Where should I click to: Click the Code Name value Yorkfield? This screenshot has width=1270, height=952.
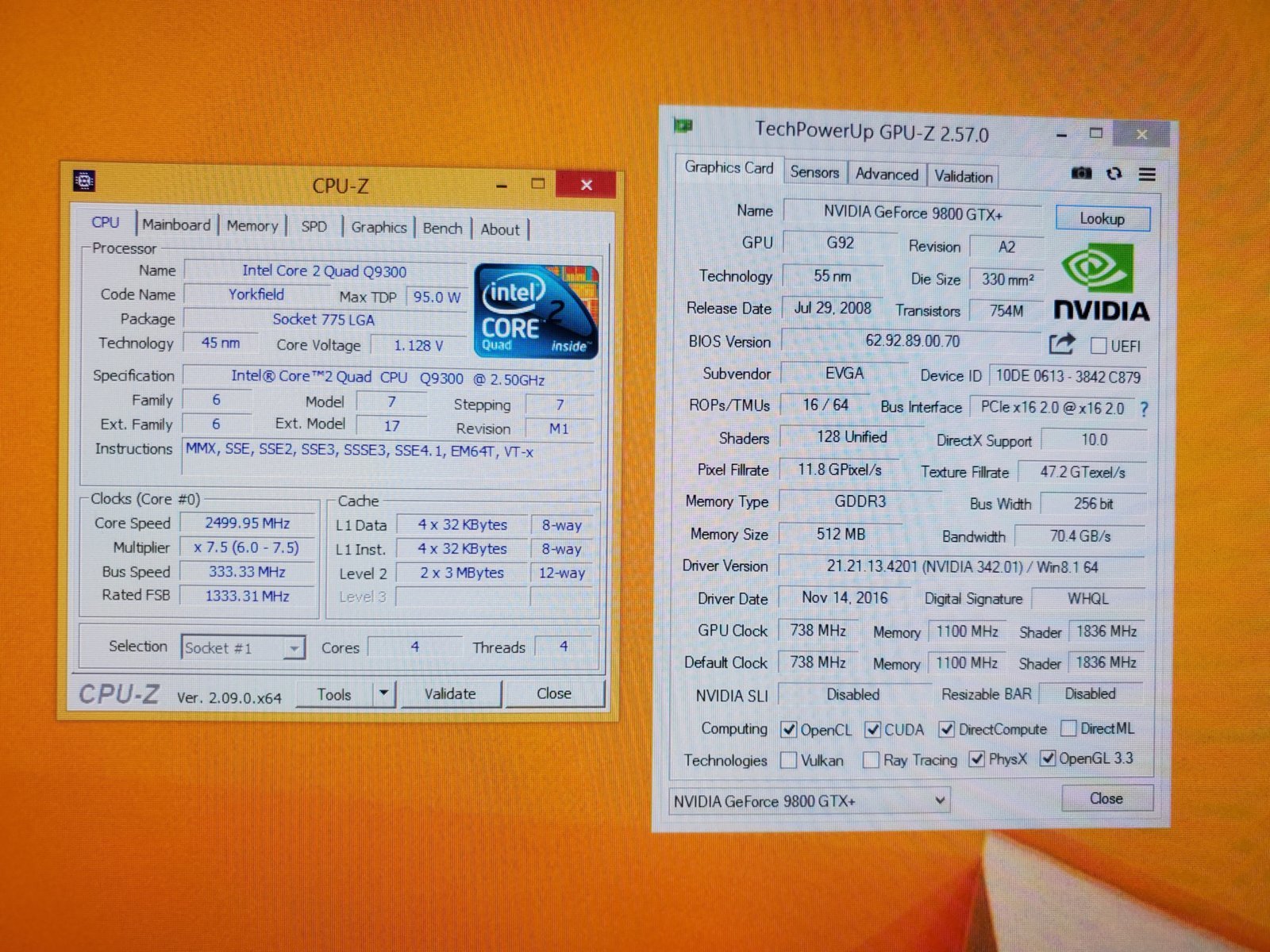(256, 294)
